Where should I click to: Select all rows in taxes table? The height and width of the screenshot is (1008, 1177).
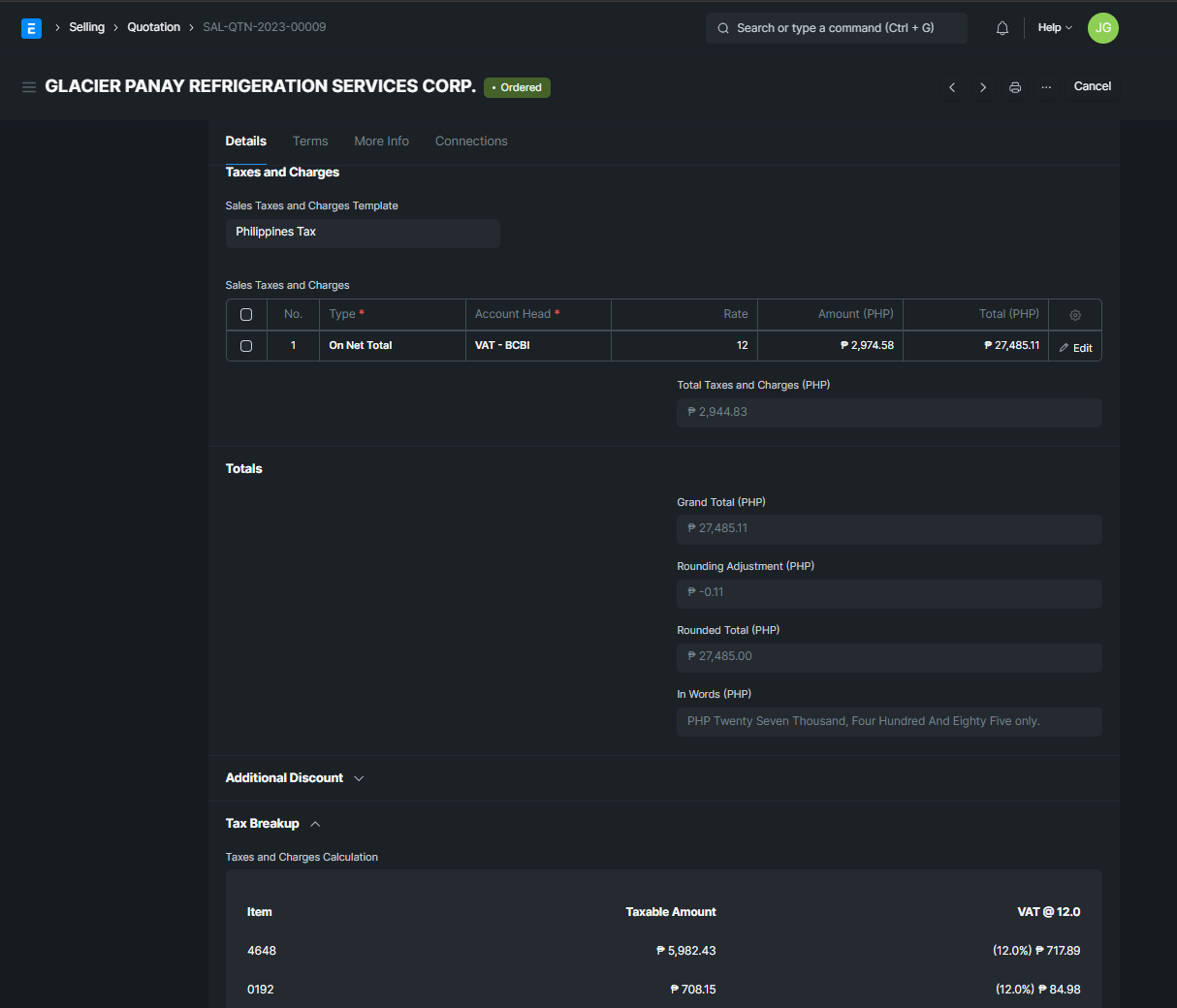point(246,315)
